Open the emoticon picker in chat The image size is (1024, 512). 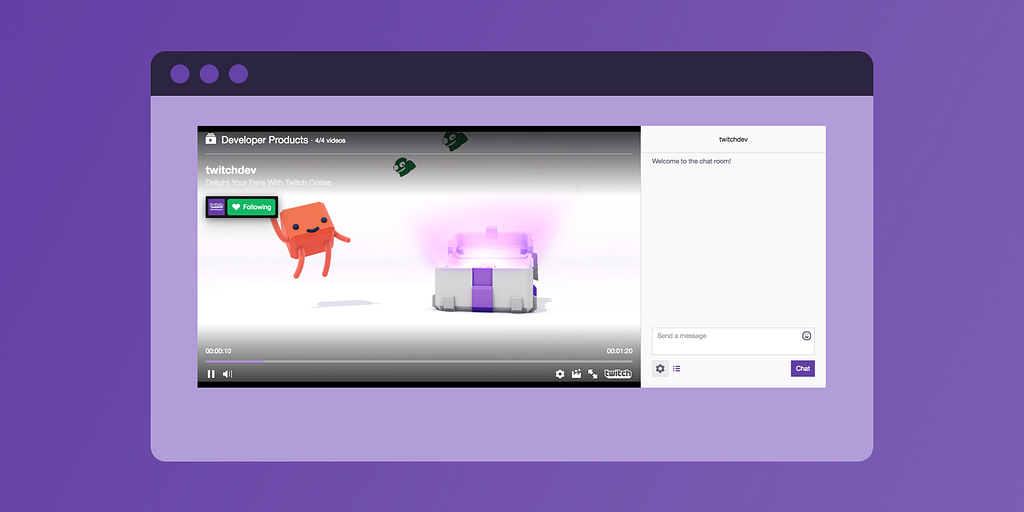[x=807, y=336]
